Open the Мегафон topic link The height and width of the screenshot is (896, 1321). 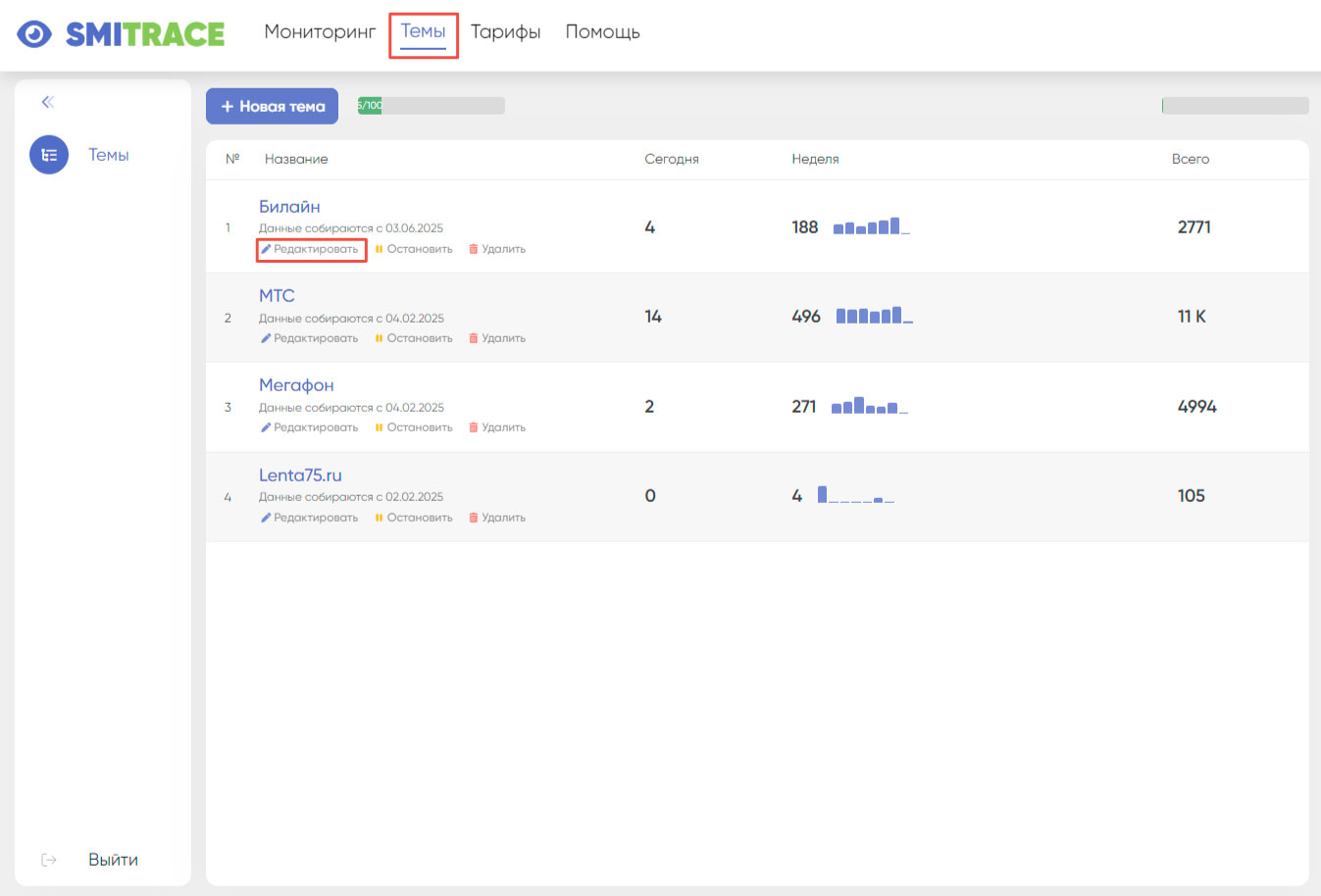[296, 385]
